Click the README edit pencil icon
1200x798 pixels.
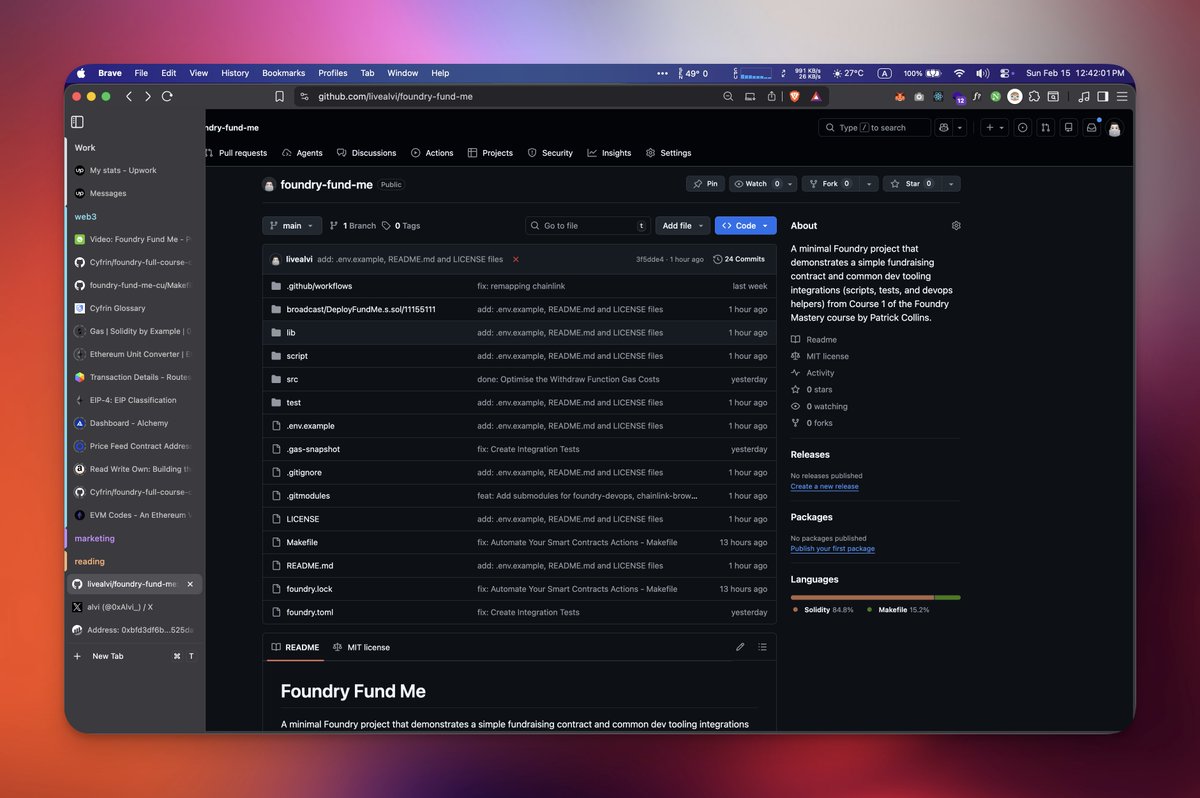[740, 647]
